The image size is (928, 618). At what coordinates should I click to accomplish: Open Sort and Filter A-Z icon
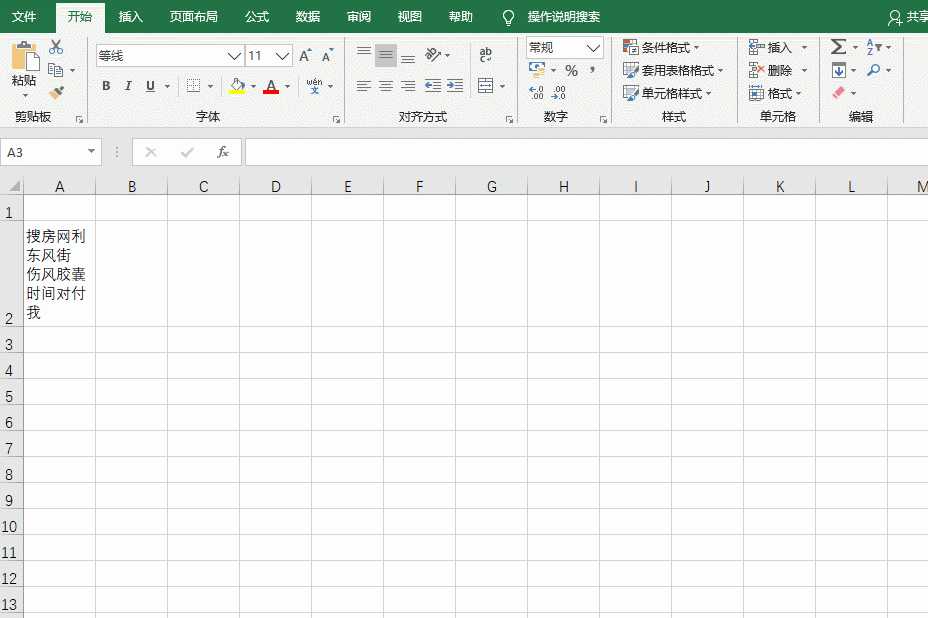point(874,47)
